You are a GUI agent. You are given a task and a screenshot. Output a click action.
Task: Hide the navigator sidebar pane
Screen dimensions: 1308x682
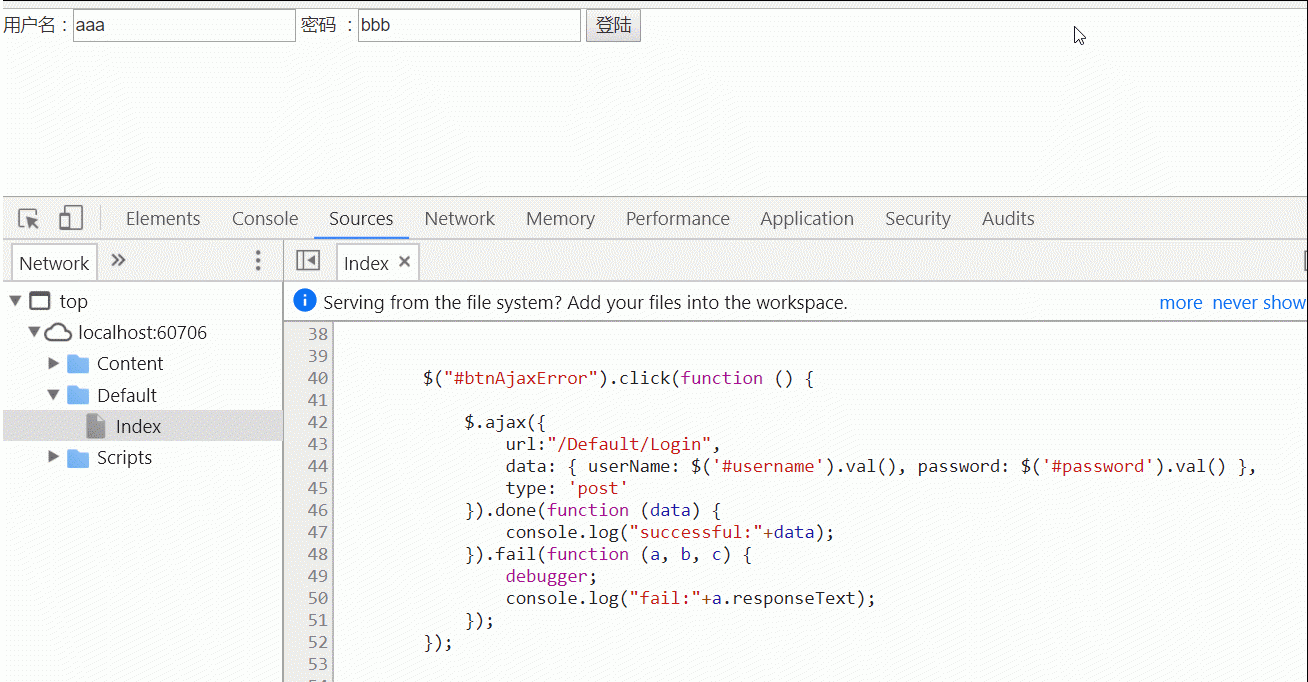tap(308, 261)
